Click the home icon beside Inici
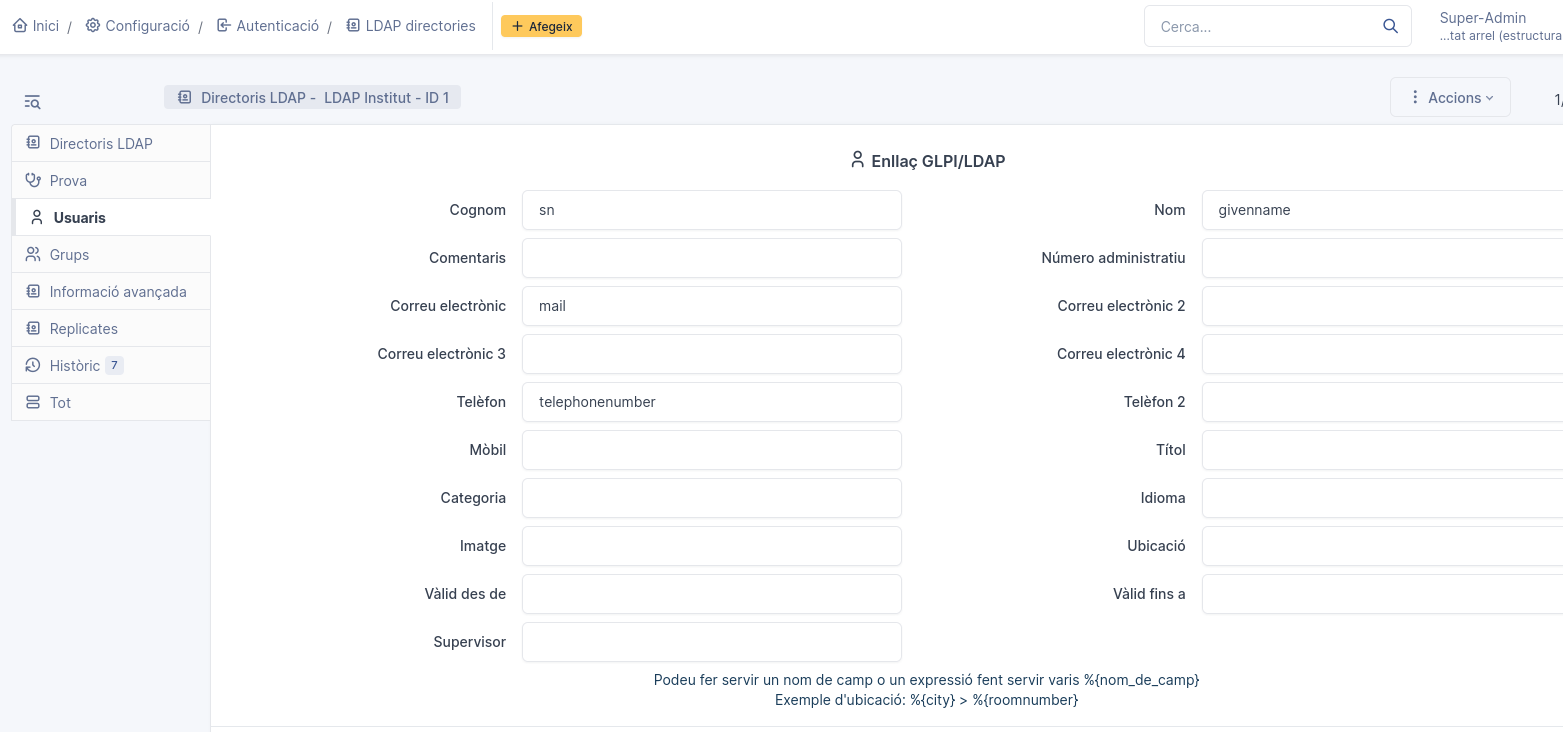The height and width of the screenshot is (732, 1563). click(20, 26)
